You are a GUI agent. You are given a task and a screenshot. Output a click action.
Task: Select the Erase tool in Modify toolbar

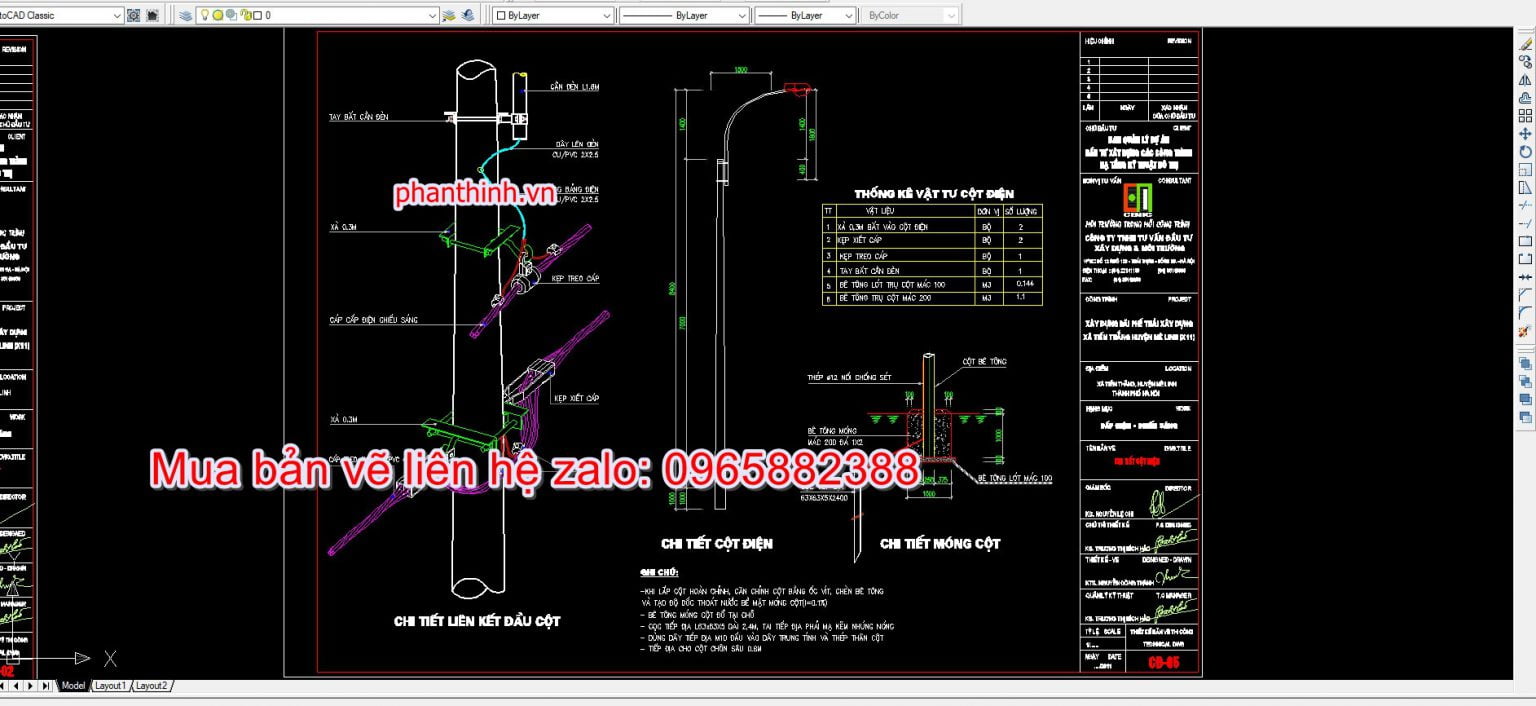click(1525, 45)
